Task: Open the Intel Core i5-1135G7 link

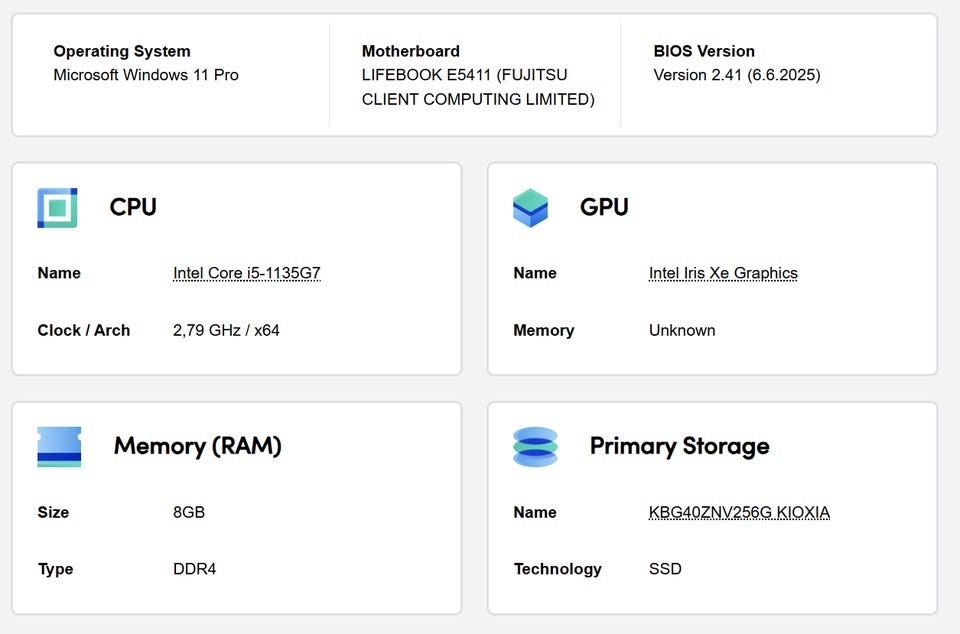Action: (246, 273)
